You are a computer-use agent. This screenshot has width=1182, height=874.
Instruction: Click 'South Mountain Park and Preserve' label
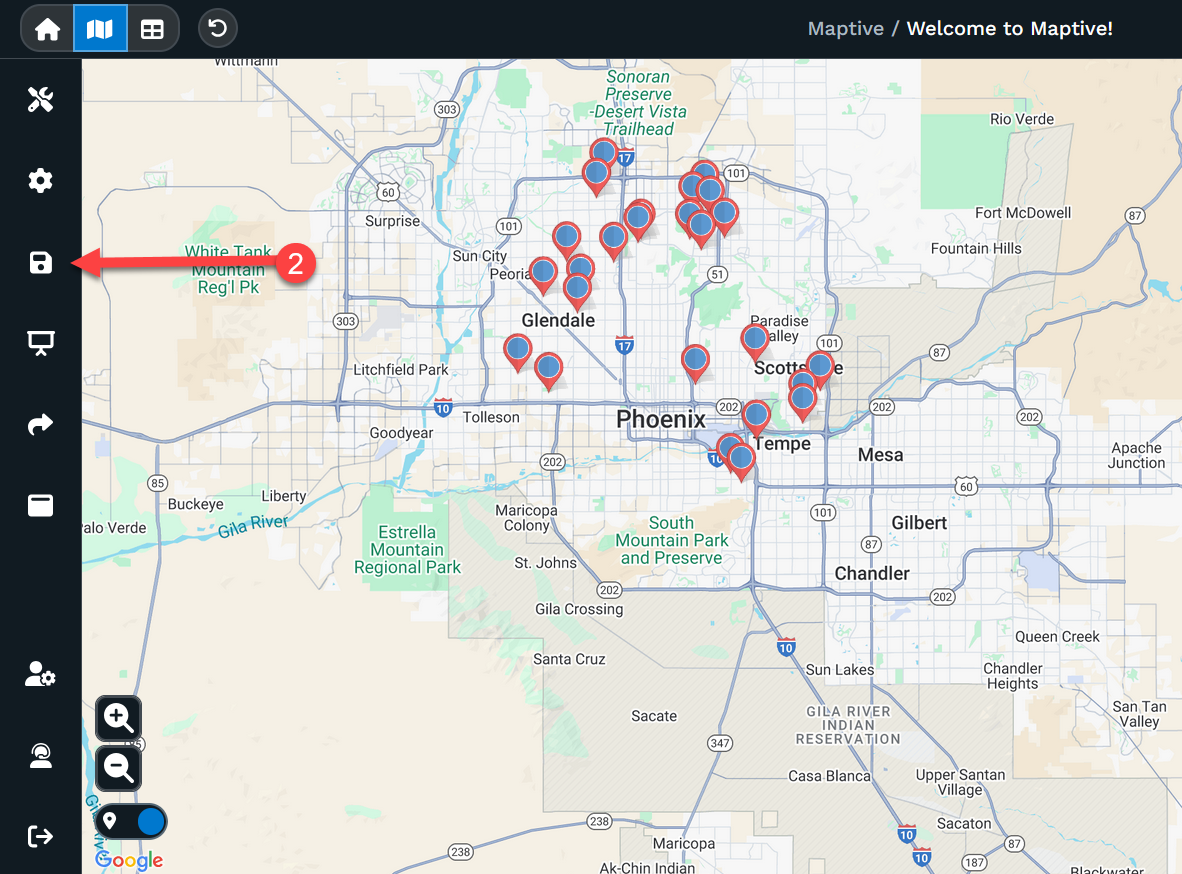tap(671, 541)
